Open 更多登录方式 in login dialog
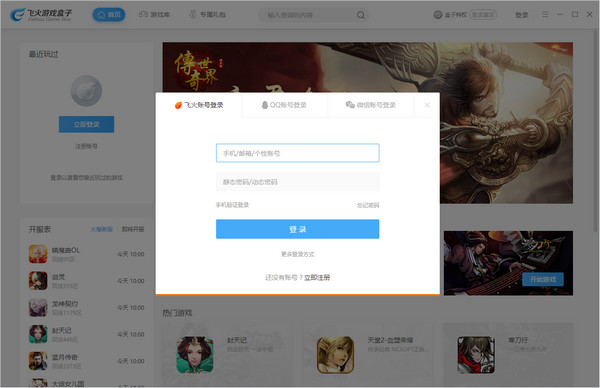600x388 pixels. pyautogui.click(x=298, y=254)
